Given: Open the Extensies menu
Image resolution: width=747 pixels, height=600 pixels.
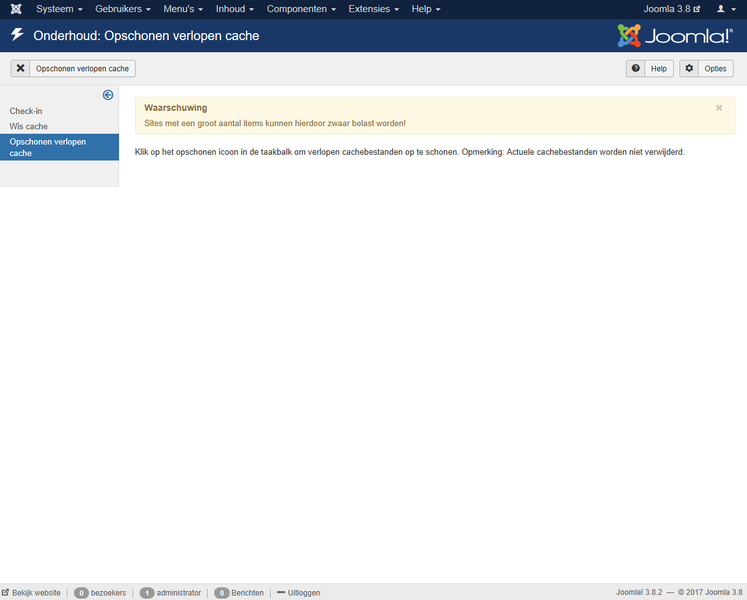Looking at the screenshot, I should click(x=374, y=9).
